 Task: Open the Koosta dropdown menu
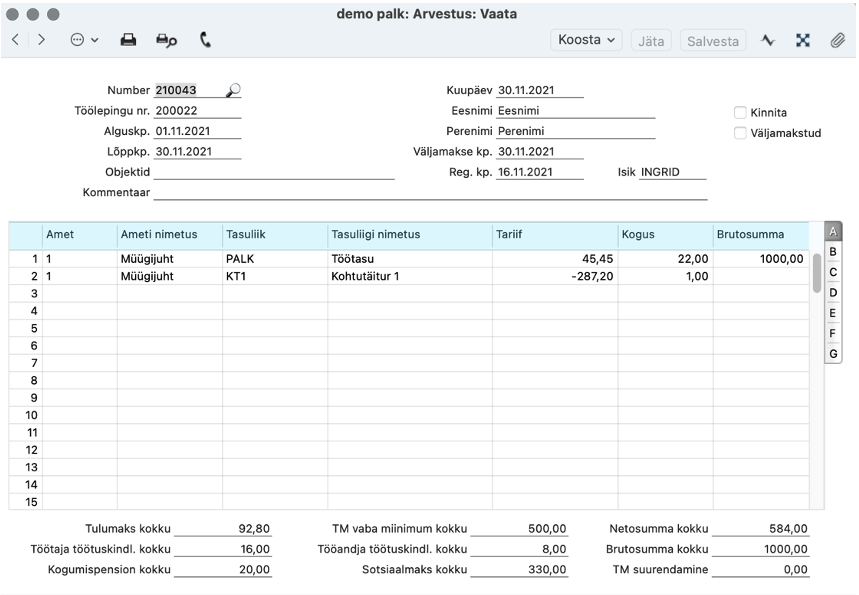click(586, 40)
